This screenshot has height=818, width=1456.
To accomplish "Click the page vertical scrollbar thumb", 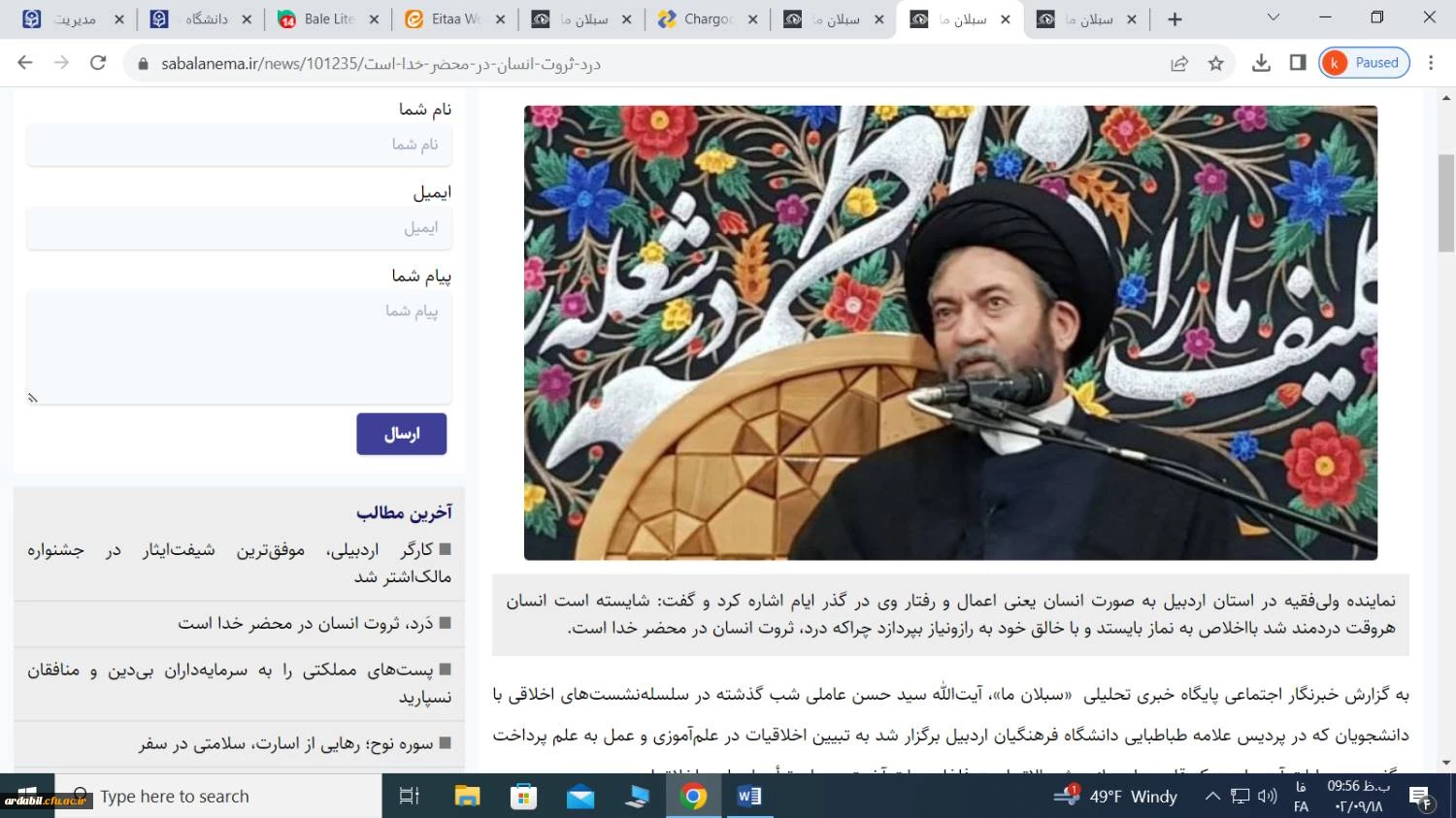I will click(1446, 203).
